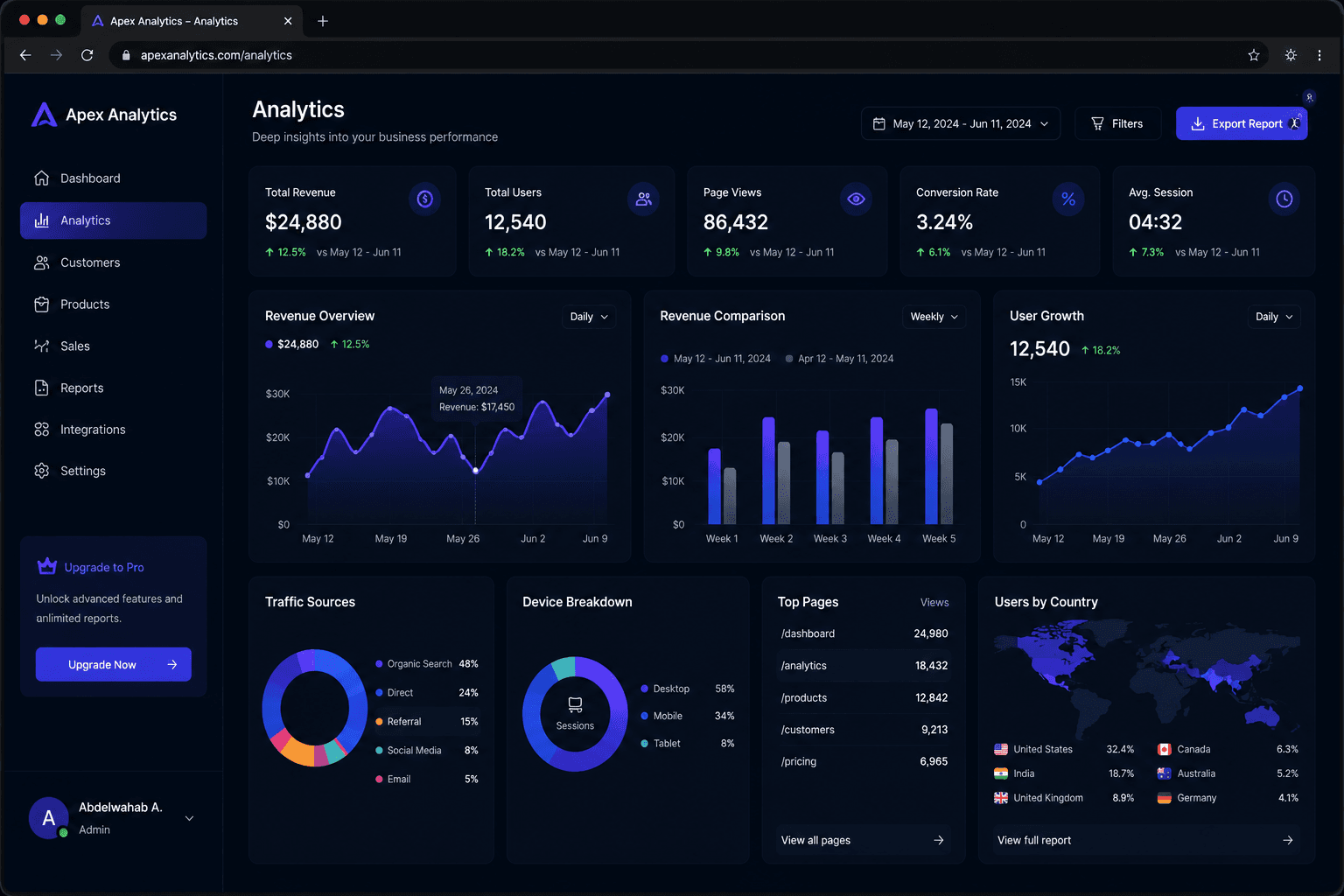This screenshot has width=1344, height=896.
Task: Click the Sessions monitor icon in donut center
Action: (x=575, y=704)
